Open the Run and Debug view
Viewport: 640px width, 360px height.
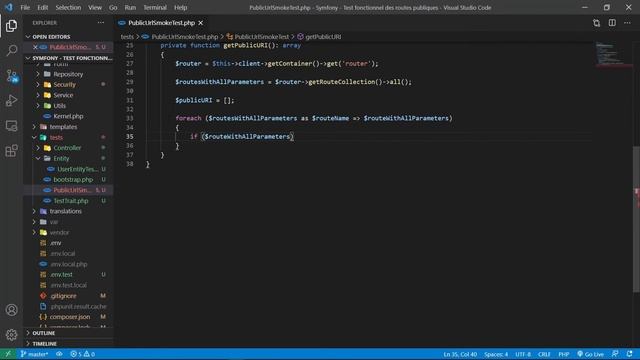click(11, 100)
